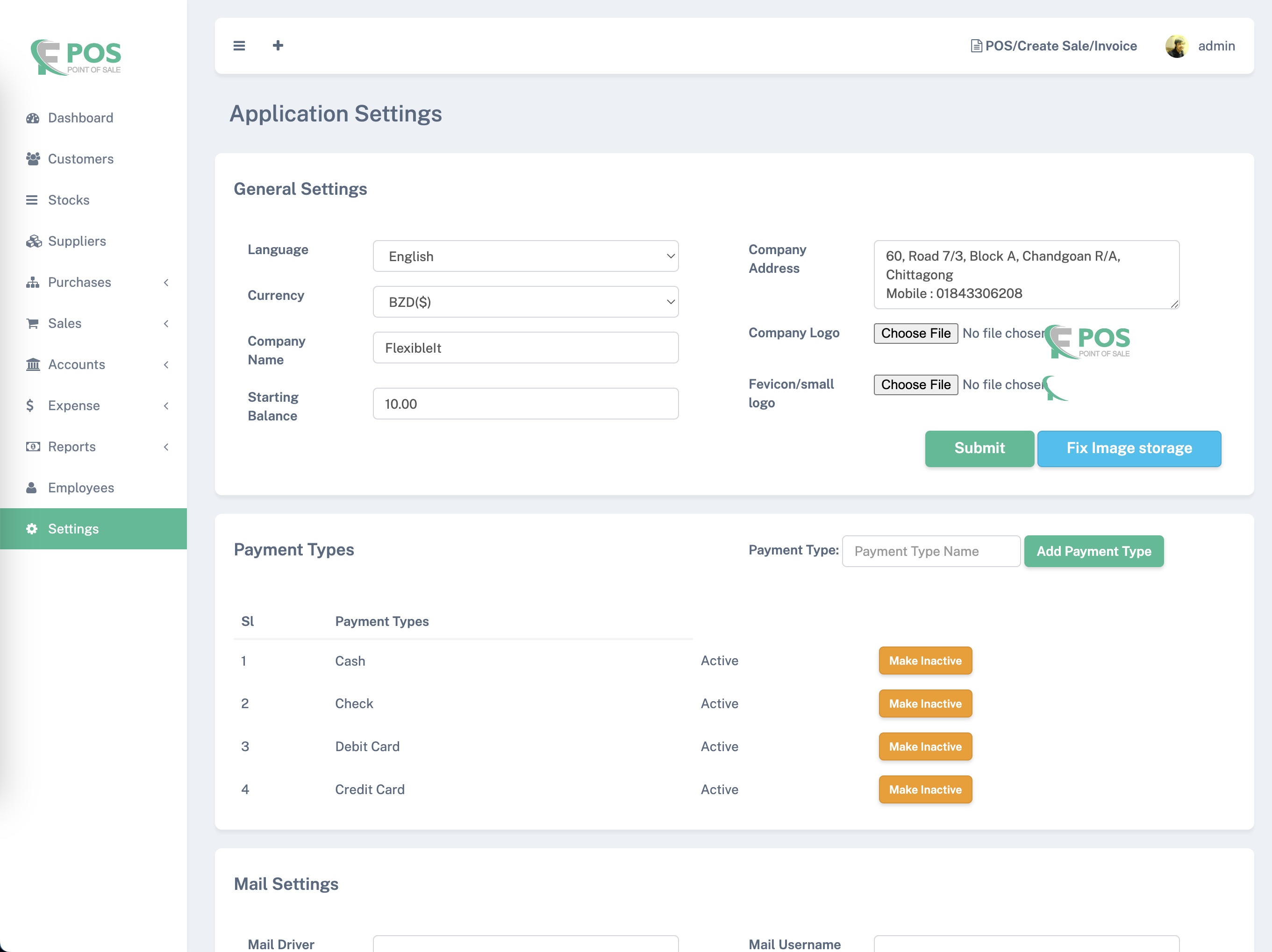This screenshot has height=952, width=1272.
Task: Open the Language dropdown
Action: click(x=525, y=256)
